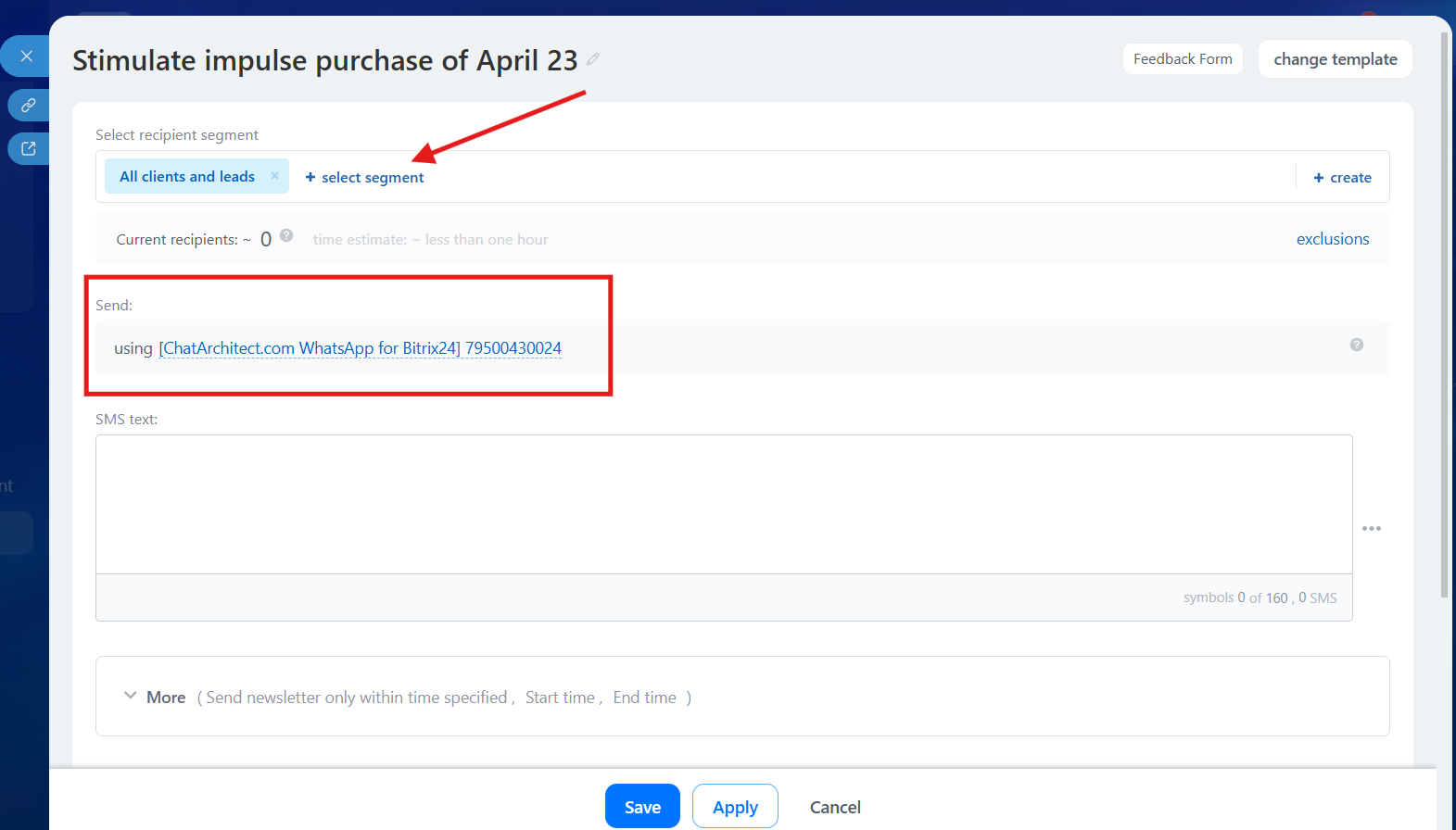Open the three-dots menu beside SMS text
1456x830 pixels.
(x=1371, y=528)
